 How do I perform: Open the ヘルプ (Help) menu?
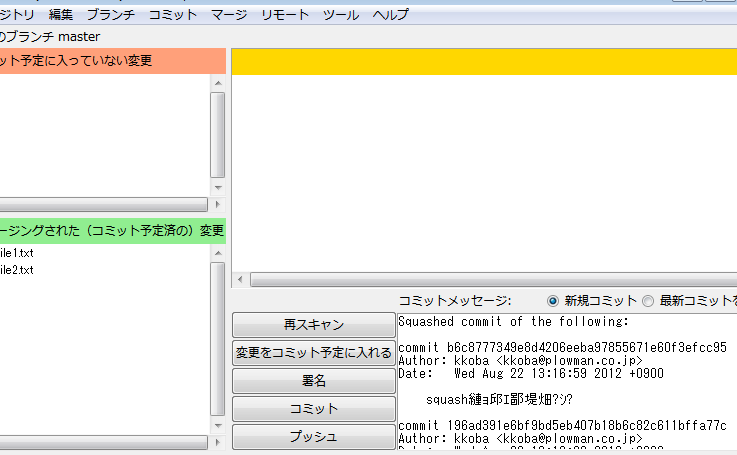[x=390, y=15]
